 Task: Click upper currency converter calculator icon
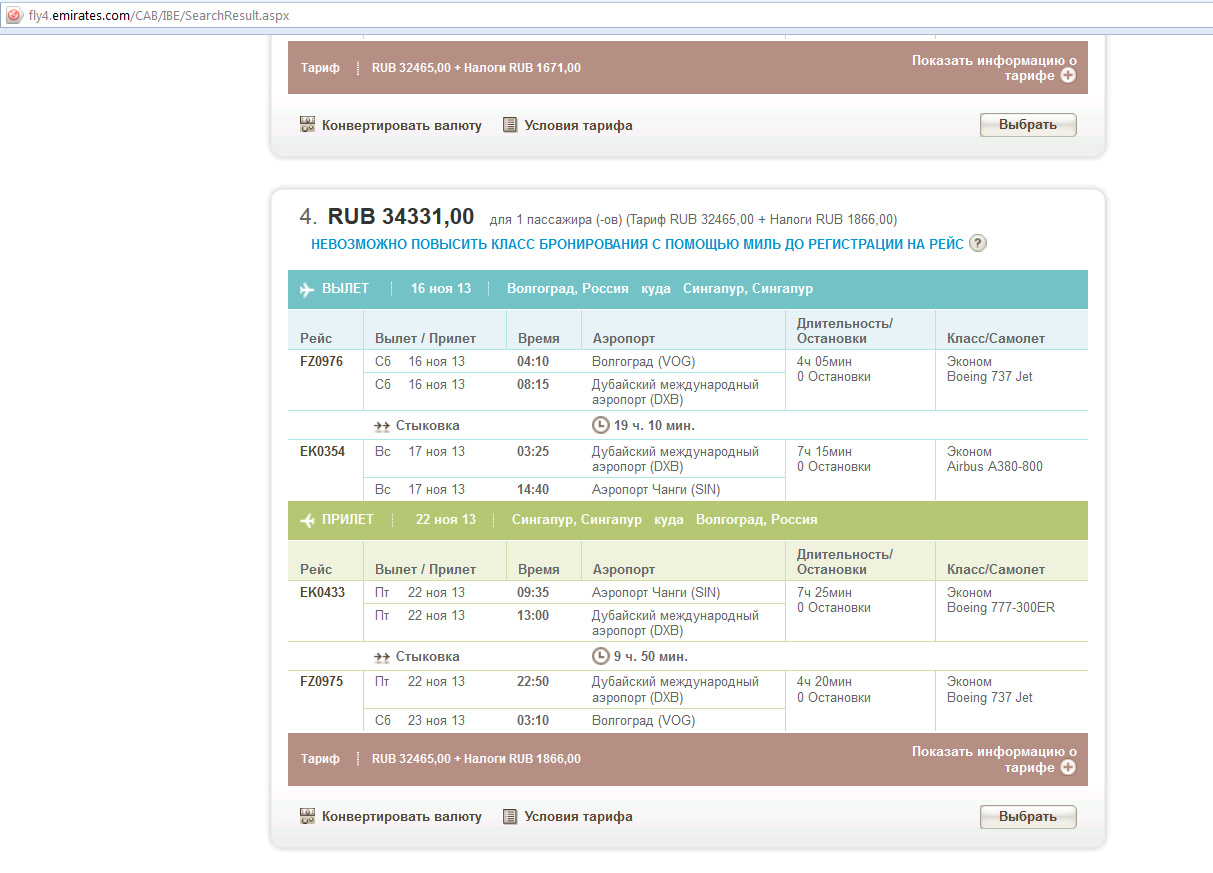308,125
